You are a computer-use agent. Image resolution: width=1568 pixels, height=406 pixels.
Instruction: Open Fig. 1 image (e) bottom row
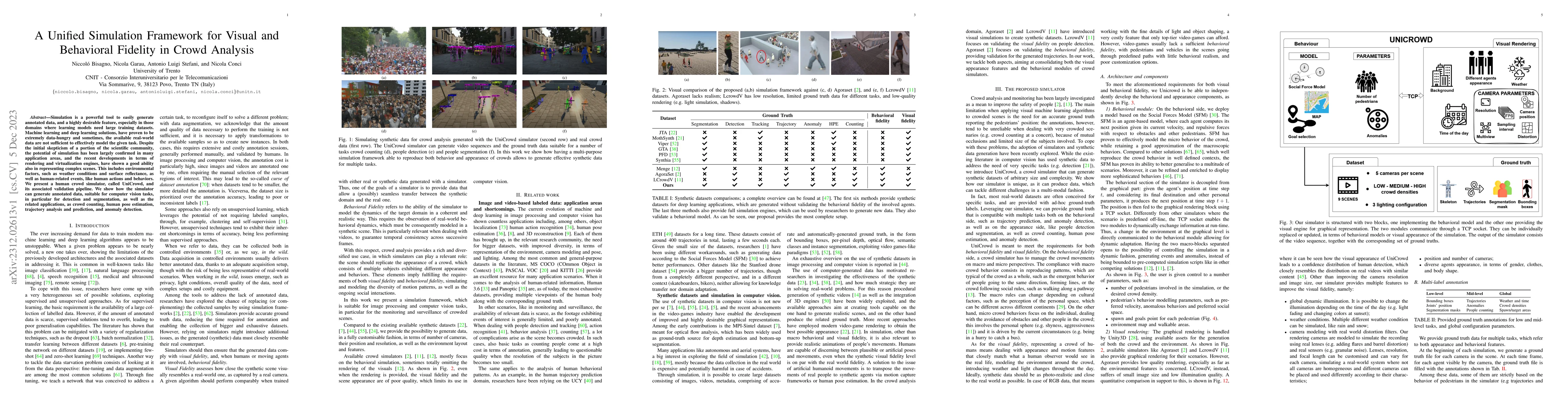tap(474, 104)
